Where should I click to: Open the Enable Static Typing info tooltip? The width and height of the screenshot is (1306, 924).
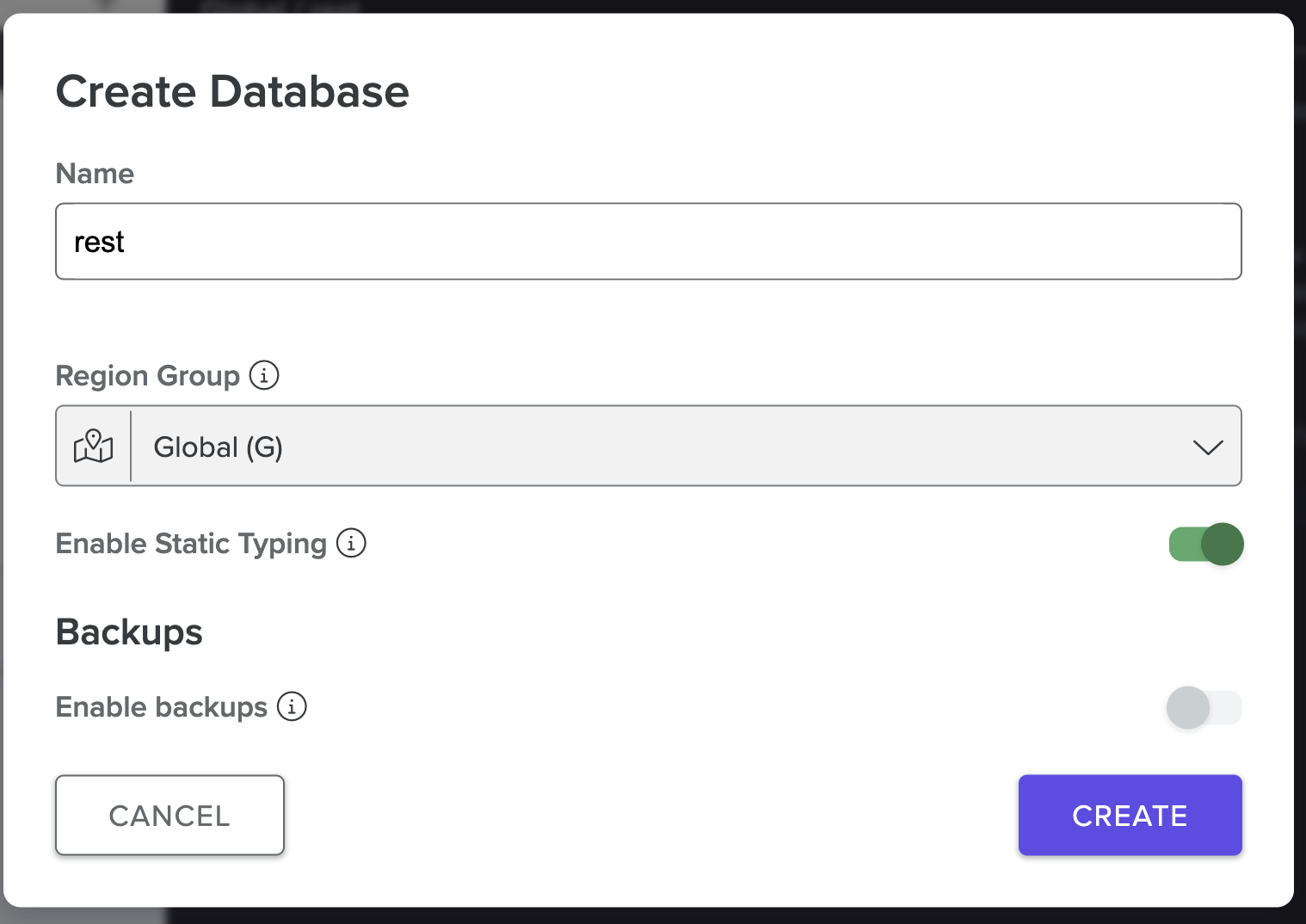point(351,543)
